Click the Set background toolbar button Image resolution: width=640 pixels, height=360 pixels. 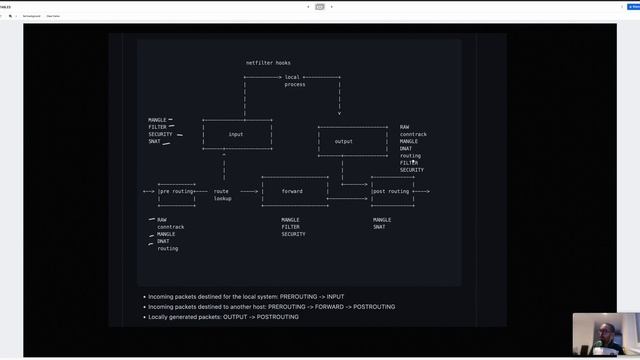(x=31, y=16)
